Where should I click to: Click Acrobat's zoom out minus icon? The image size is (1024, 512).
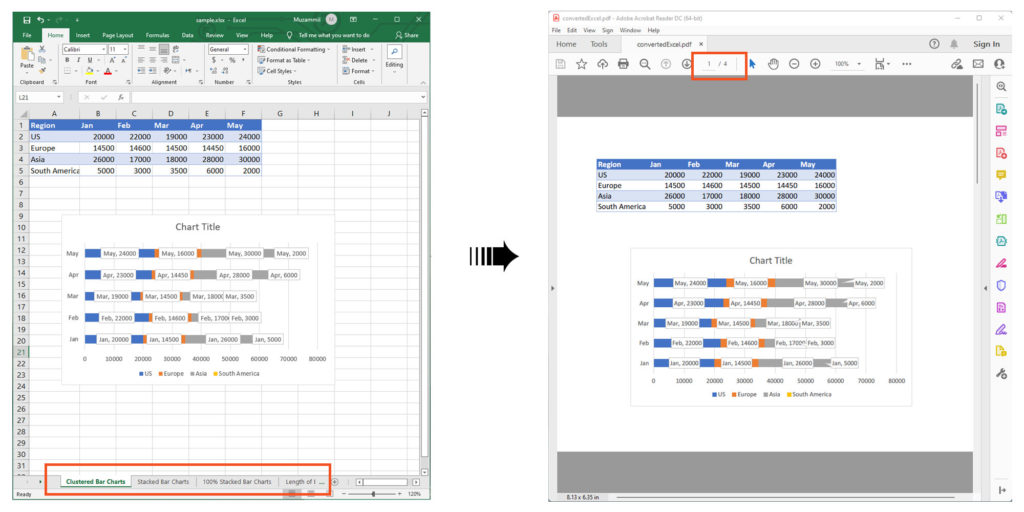pyautogui.click(x=794, y=64)
